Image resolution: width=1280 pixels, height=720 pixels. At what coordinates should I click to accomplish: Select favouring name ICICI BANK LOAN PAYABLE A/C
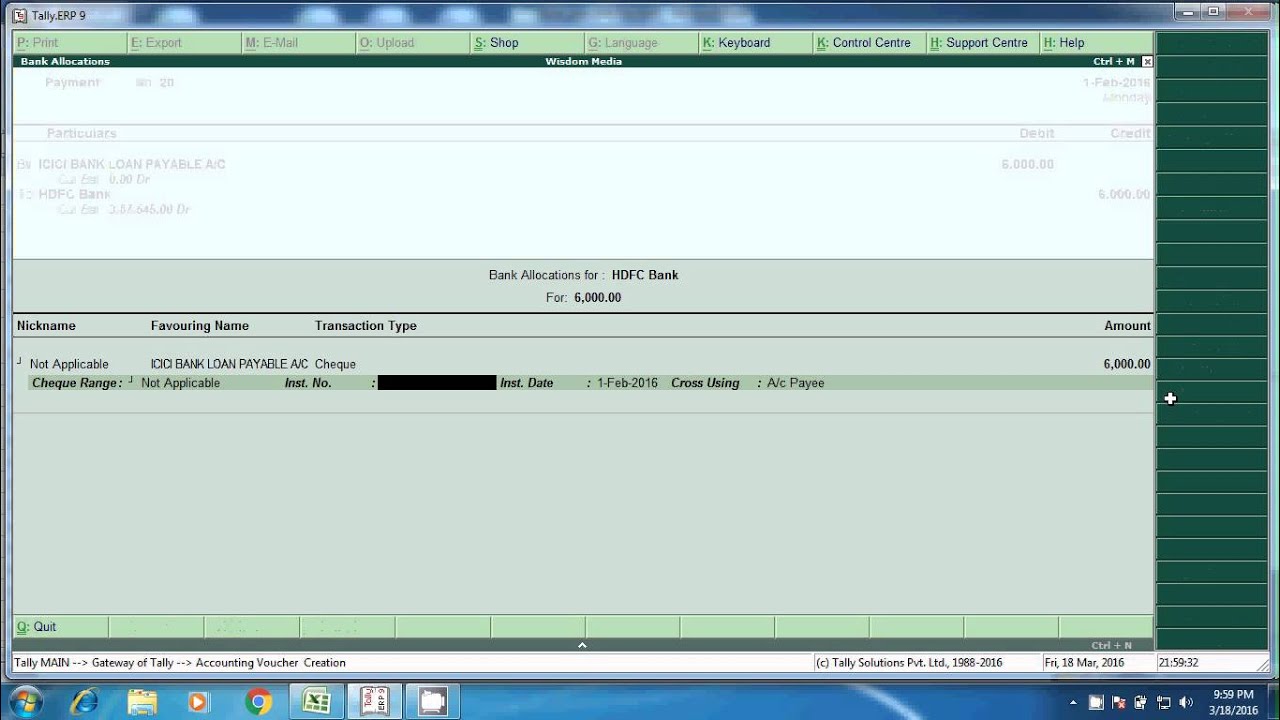(x=229, y=364)
